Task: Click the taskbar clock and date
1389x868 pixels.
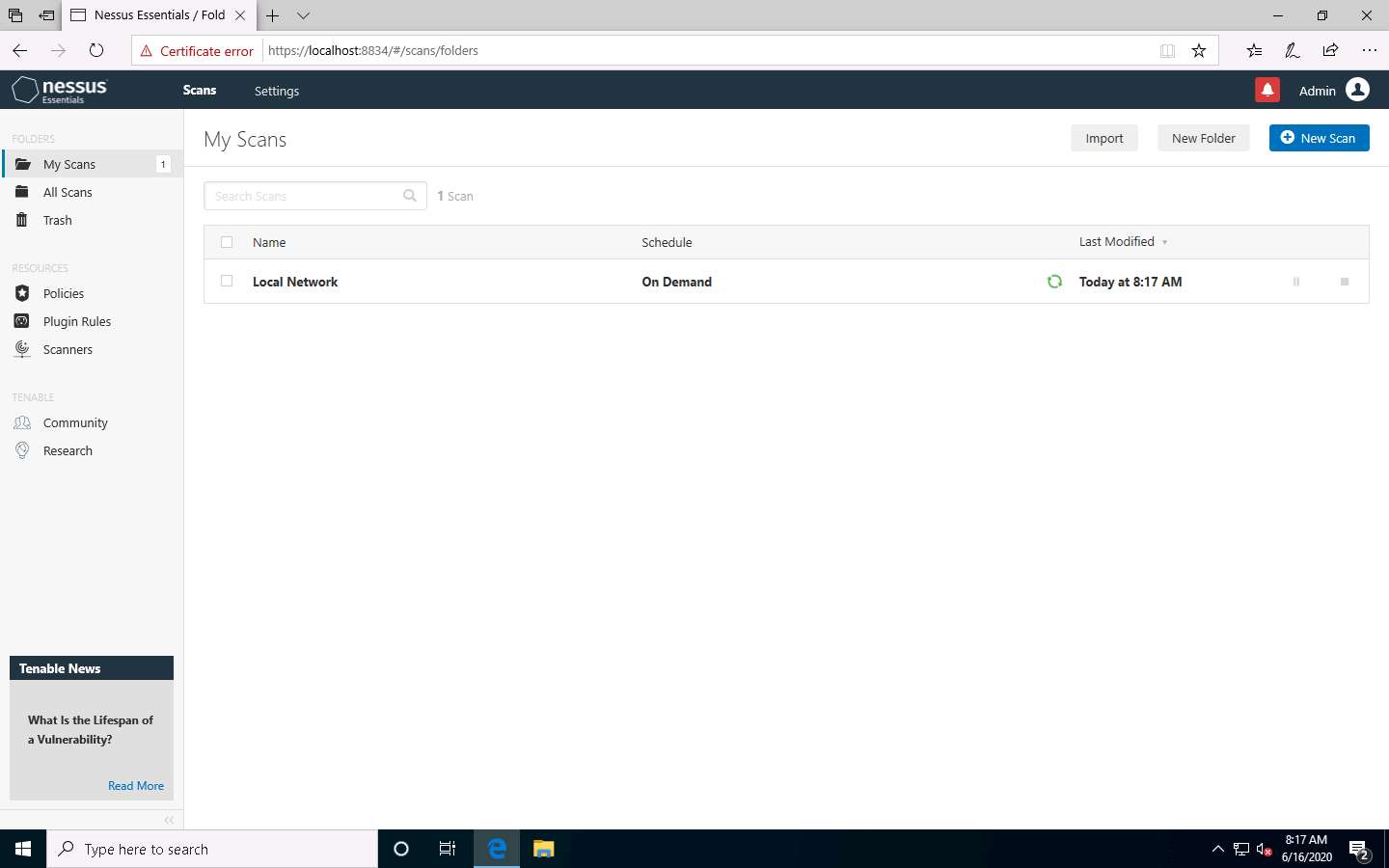Action: coord(1306,849)
